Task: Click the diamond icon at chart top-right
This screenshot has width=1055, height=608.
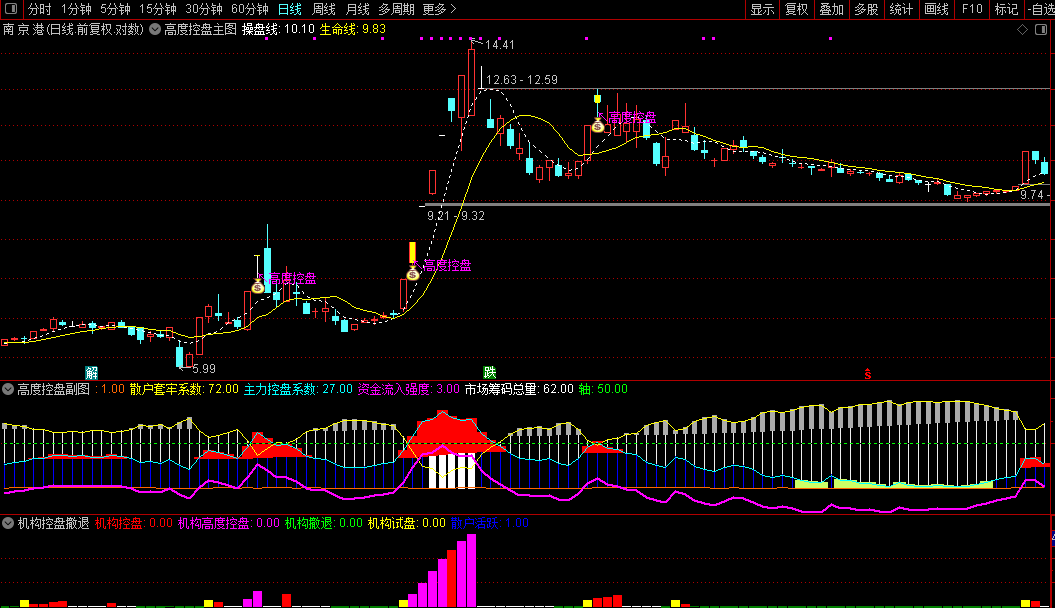Action: coord(1022,30)
